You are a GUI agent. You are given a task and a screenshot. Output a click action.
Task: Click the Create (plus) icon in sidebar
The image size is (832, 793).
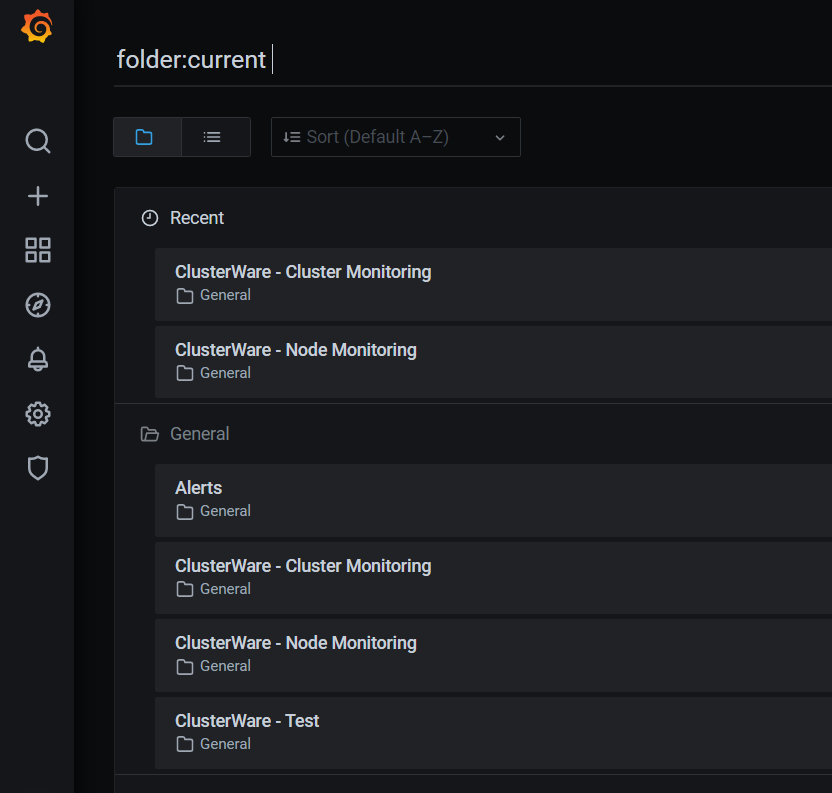pyautogui.click(x=37, y=196)
